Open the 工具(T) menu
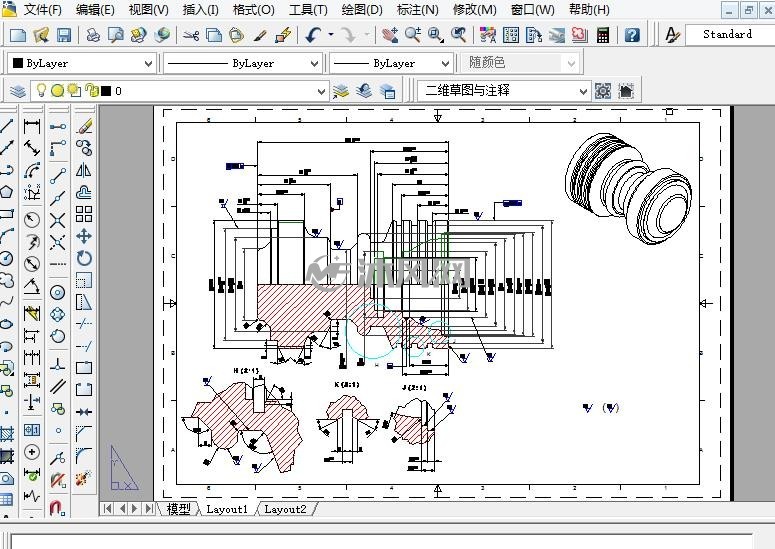Image resolution: width=775 pixels, height=549 pixels. (x=308, y=9)
